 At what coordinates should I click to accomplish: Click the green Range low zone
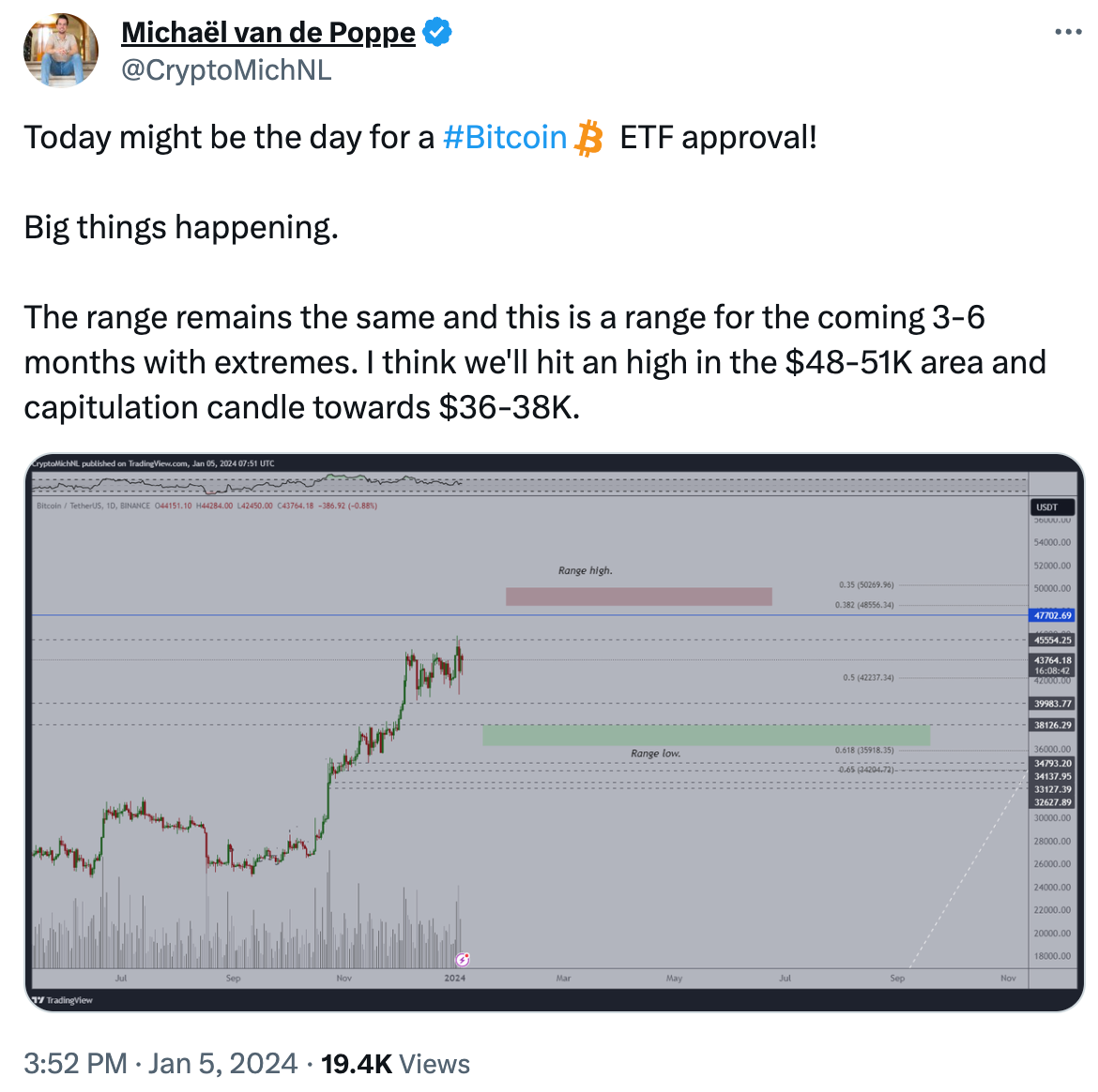[706, 735]
